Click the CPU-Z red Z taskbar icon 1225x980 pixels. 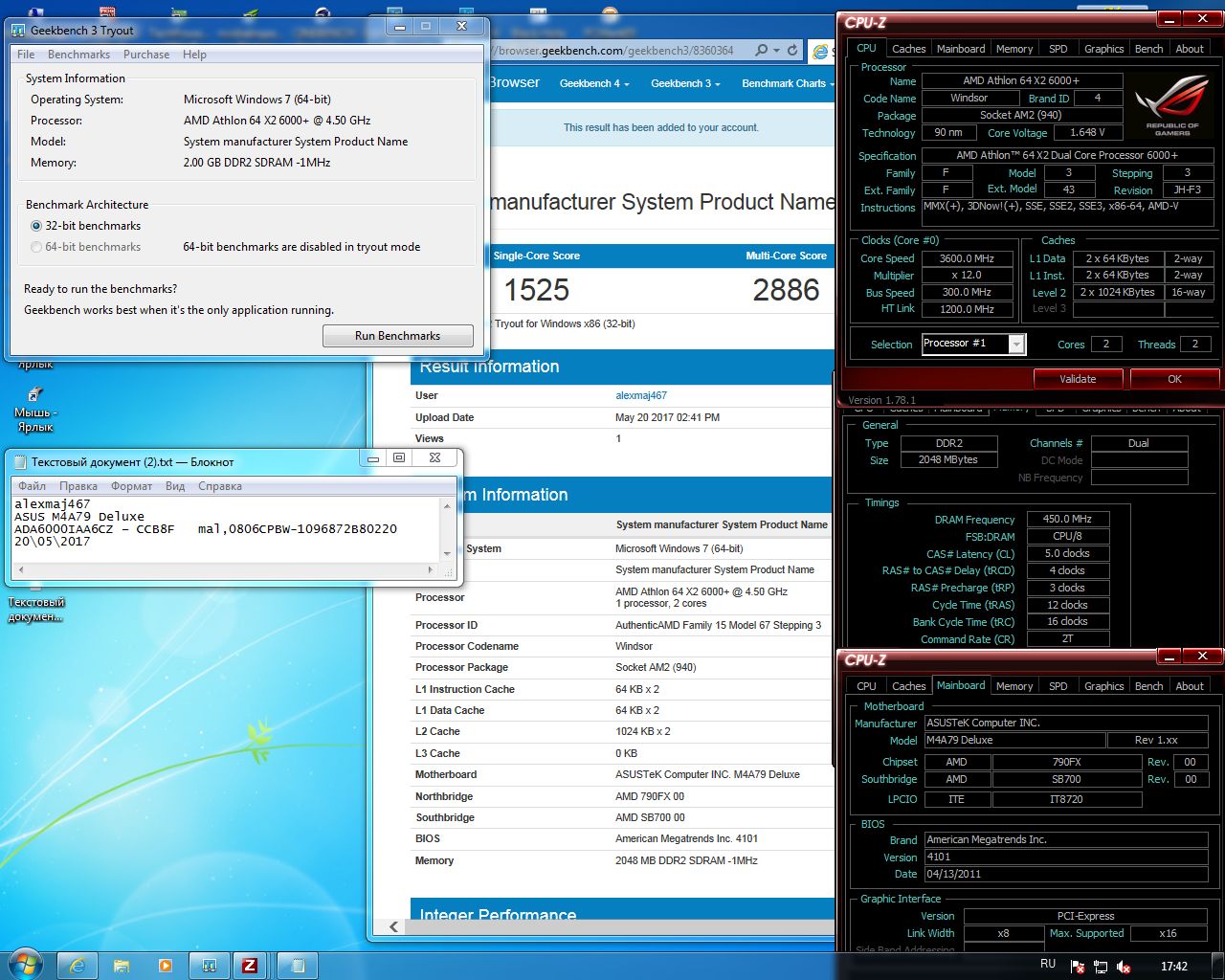coord(250,966)
